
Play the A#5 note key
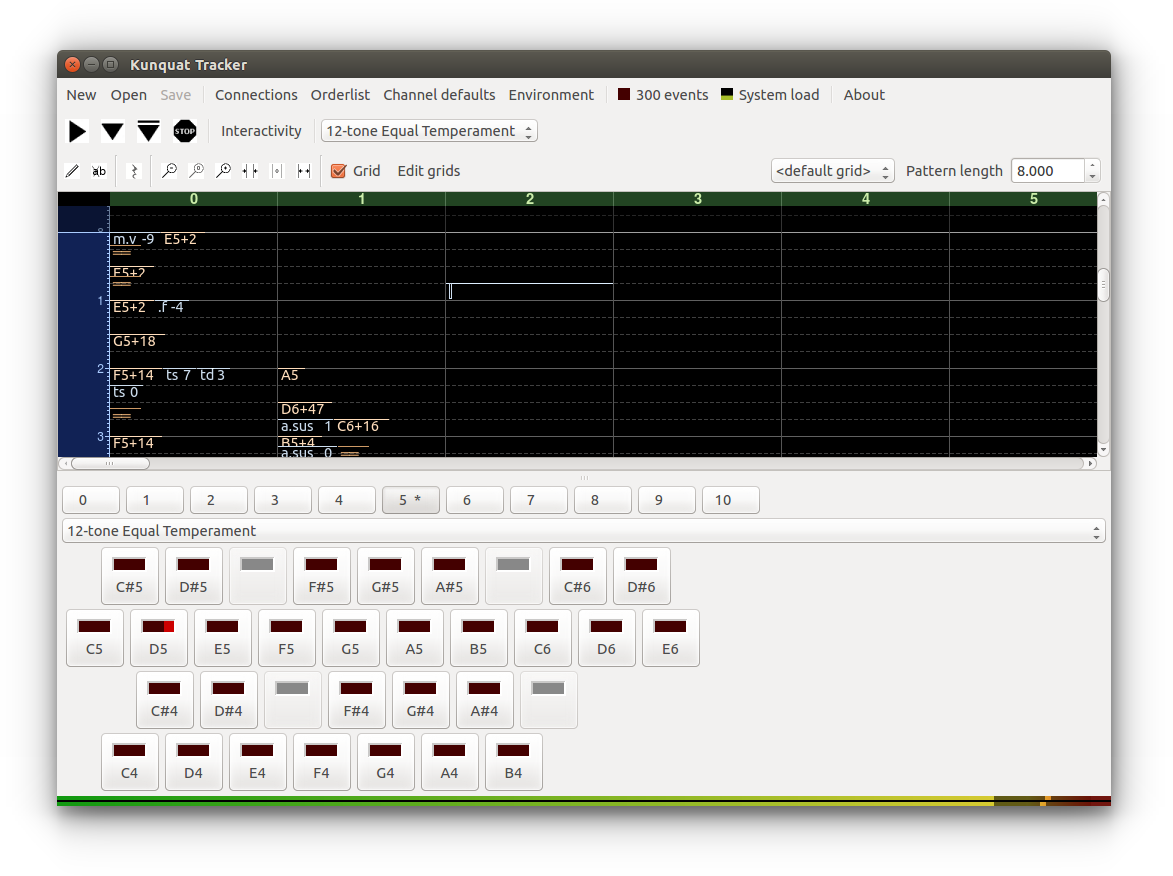450,576
